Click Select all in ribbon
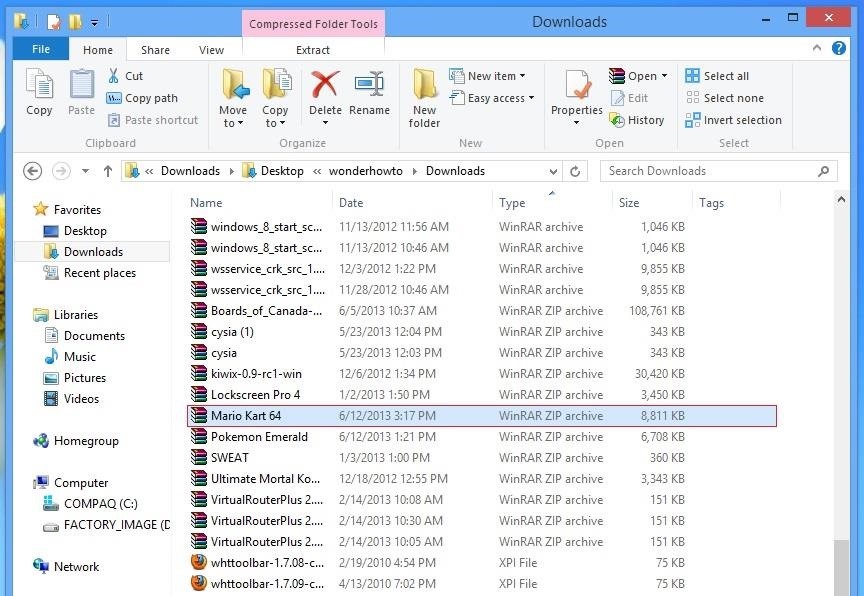 click(x=717, y=76)
